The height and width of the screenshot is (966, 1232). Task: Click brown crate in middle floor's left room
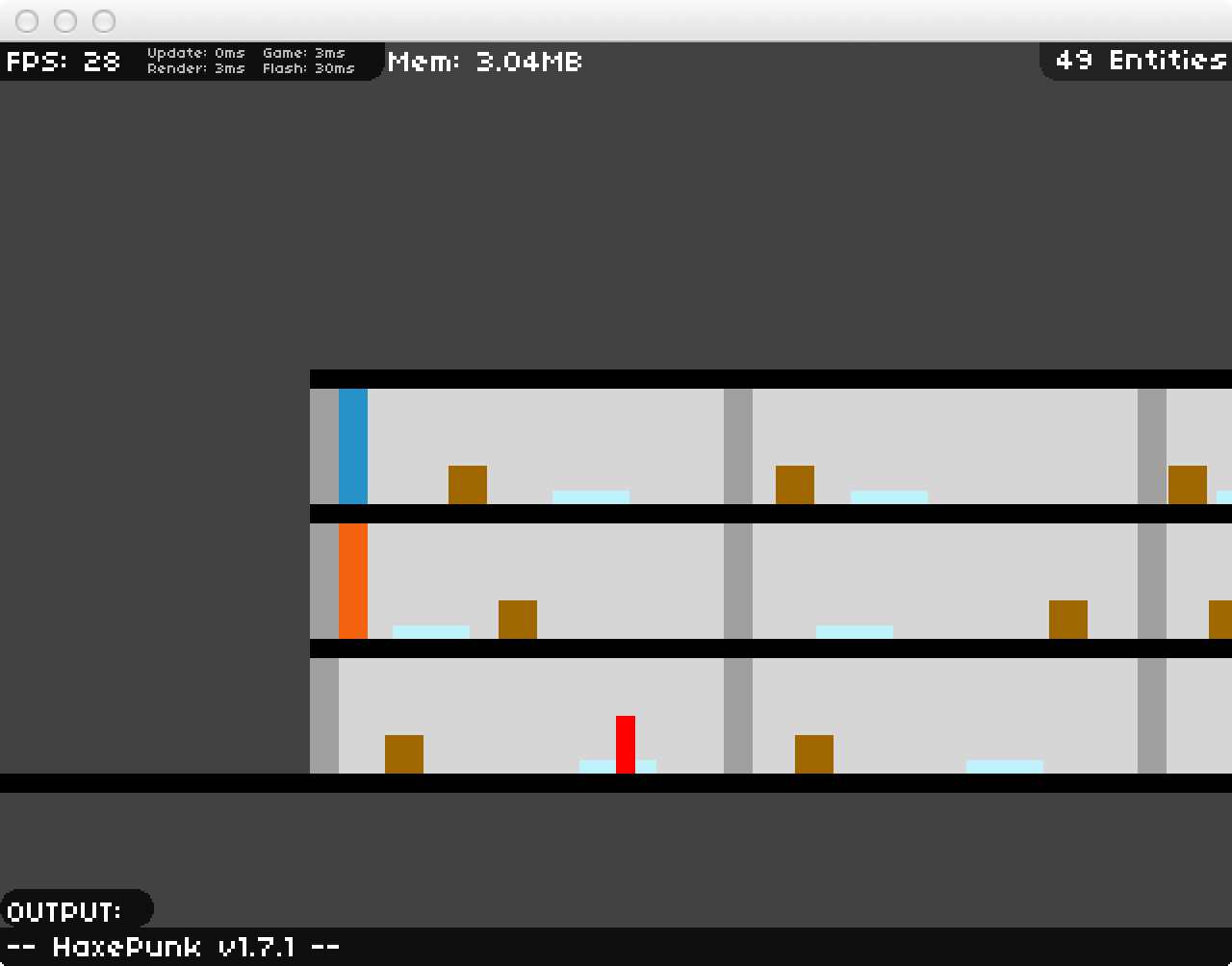click(518, 620)
